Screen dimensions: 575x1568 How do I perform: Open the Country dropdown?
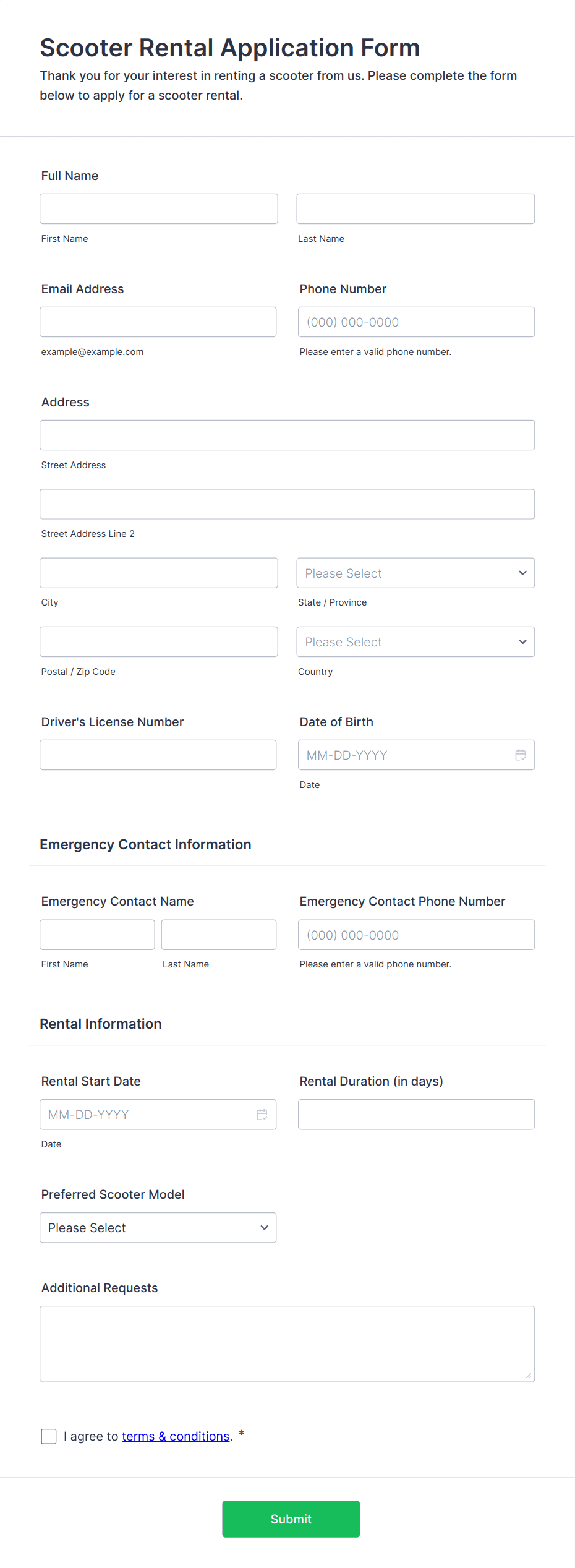415,641
